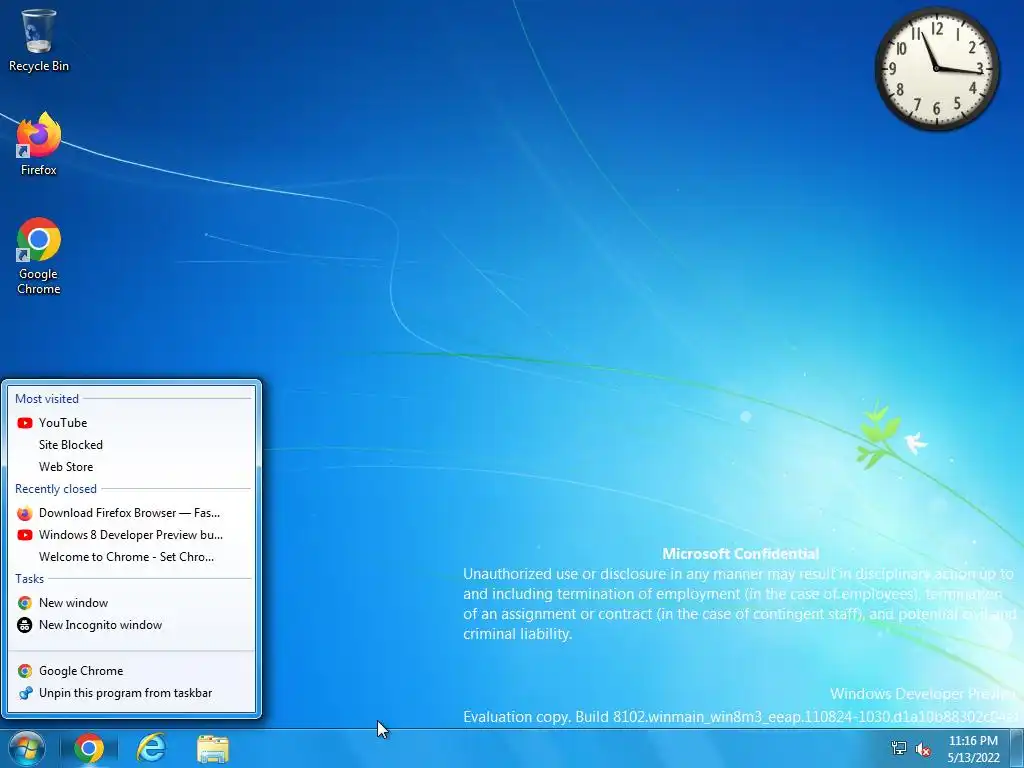Image resolution: width=1024 pixels, height=768 pixels.
Task: Choose New Incognito window task
Action: [133, 625]
